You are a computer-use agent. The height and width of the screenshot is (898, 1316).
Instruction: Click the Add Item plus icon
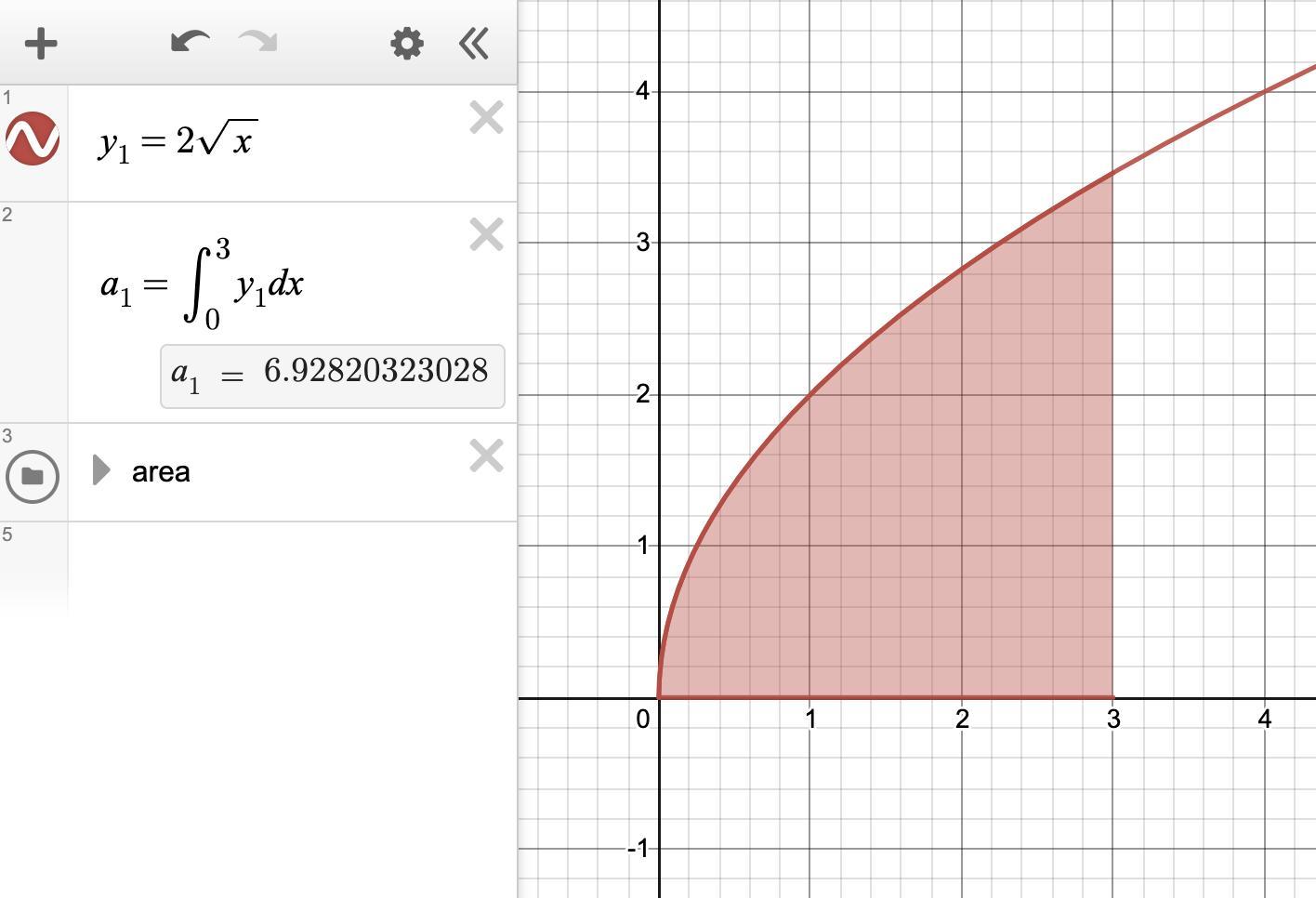pyautogui.click(x=41, y=44)
